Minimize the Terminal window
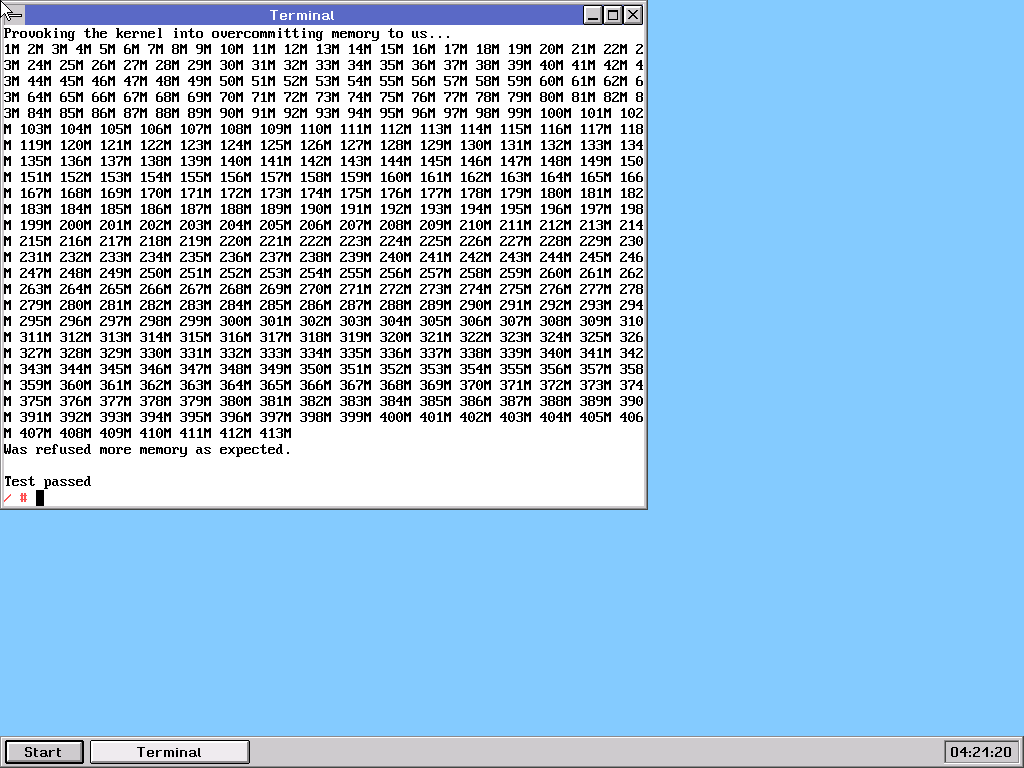The width and height of the screenshot is (1024, 768). coord(593,15)
